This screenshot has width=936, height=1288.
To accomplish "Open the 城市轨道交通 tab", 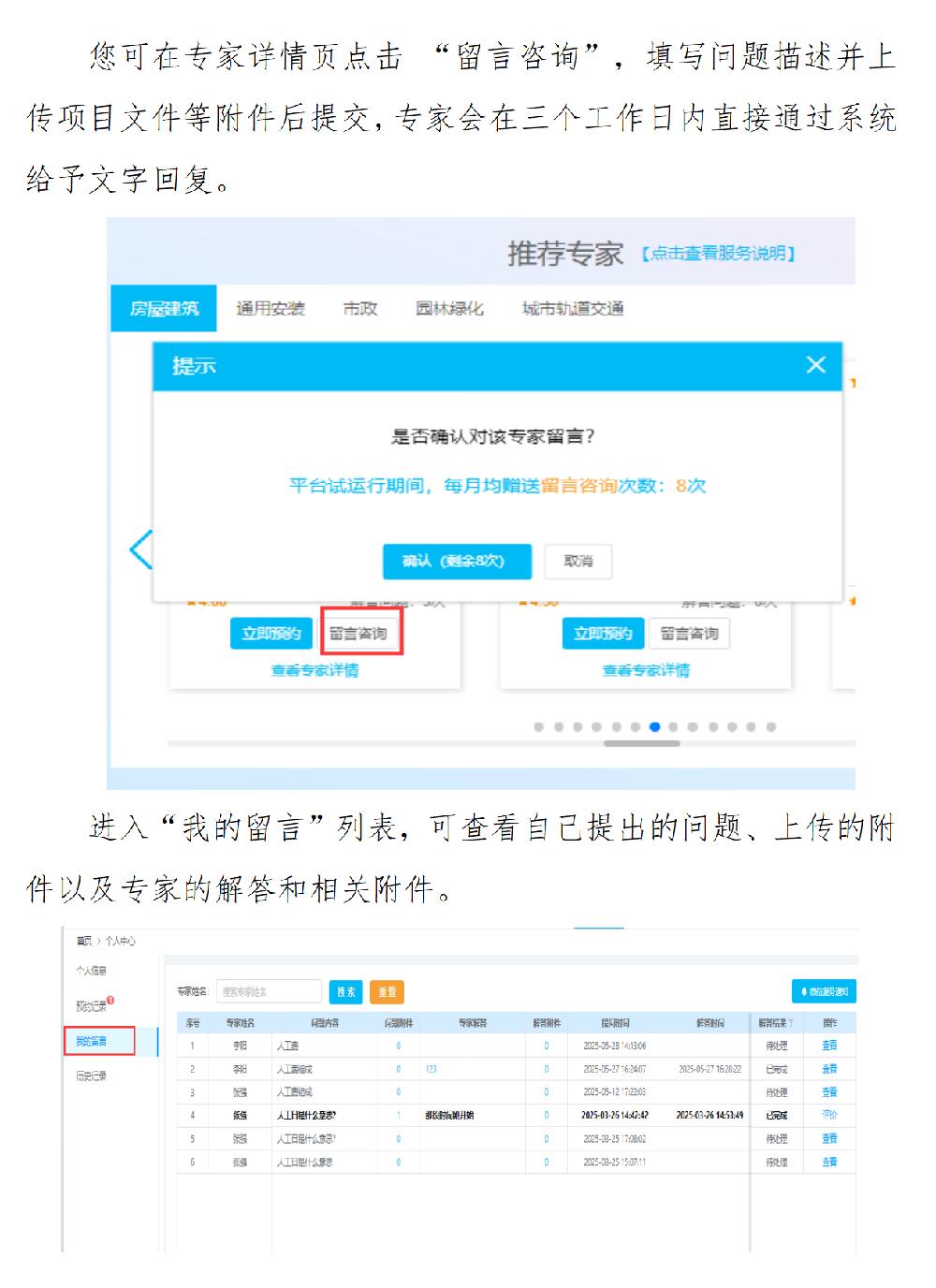I will point(573,309).
